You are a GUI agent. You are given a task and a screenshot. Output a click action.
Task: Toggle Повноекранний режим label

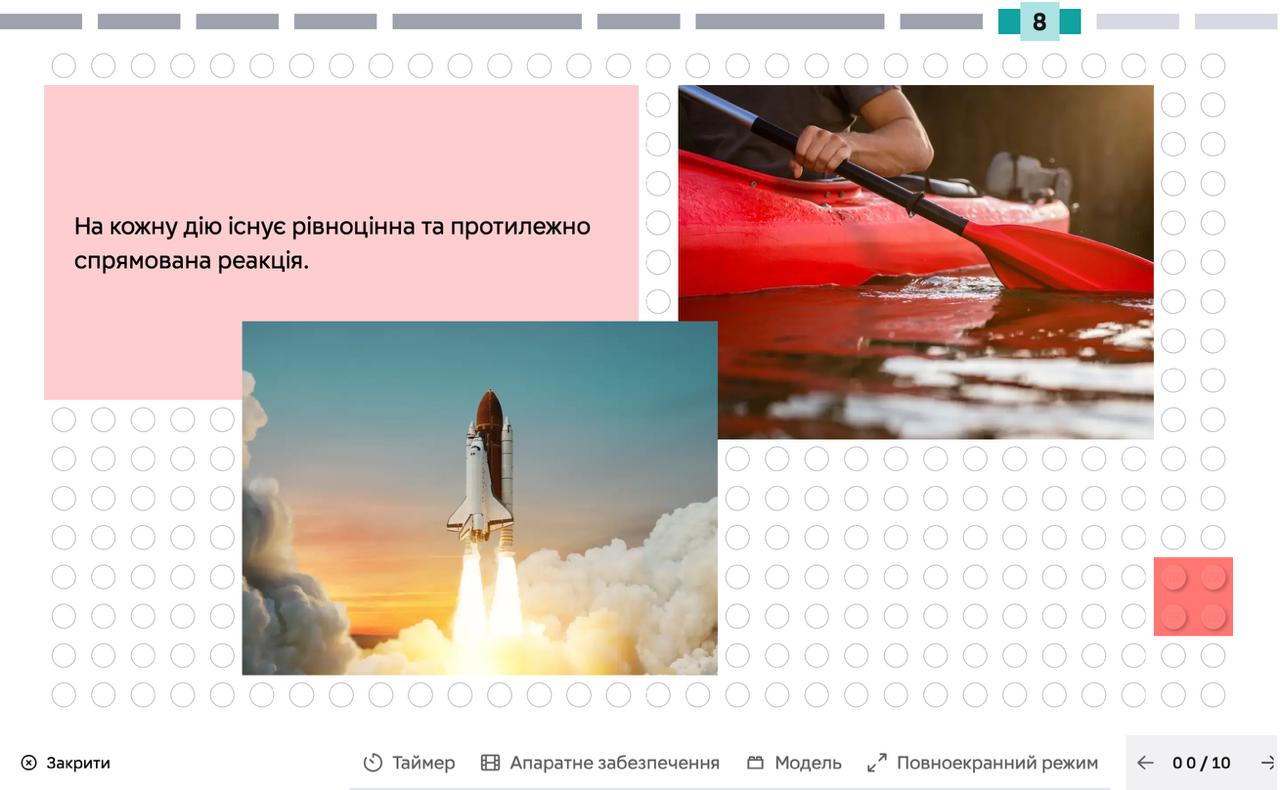997,763
